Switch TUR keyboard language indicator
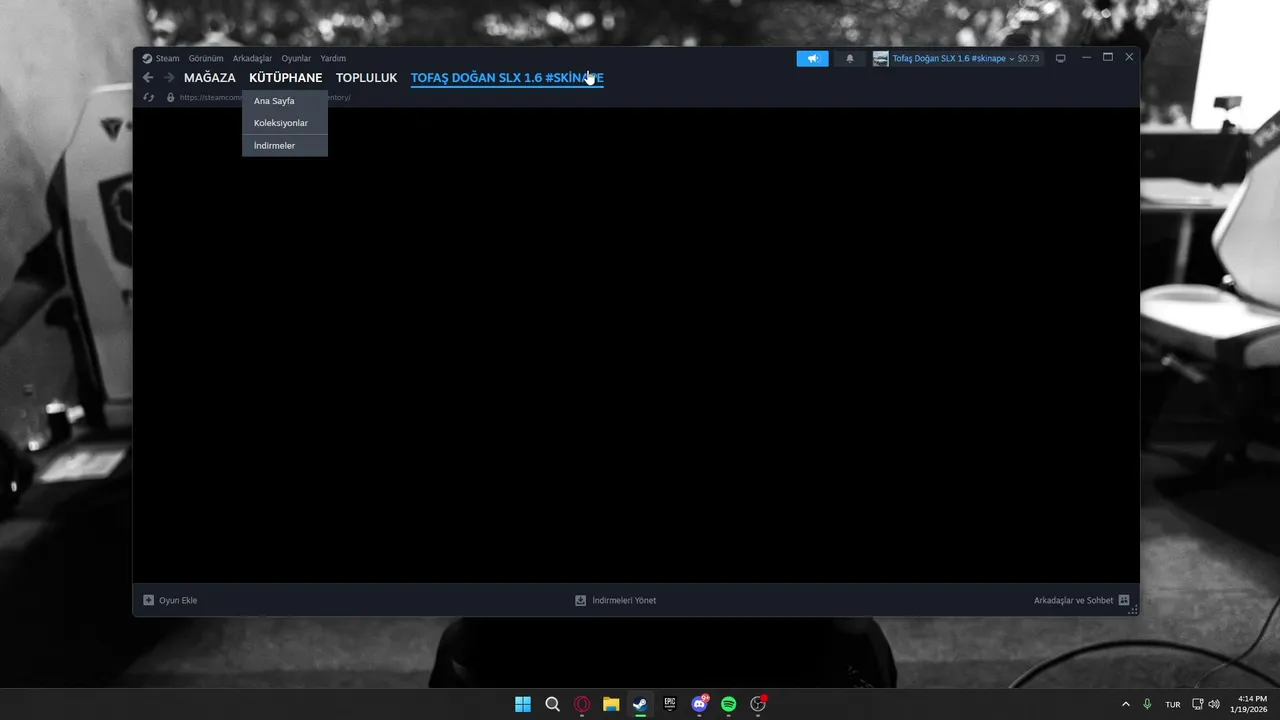The image size is (1280, 720). point(1173,704)
